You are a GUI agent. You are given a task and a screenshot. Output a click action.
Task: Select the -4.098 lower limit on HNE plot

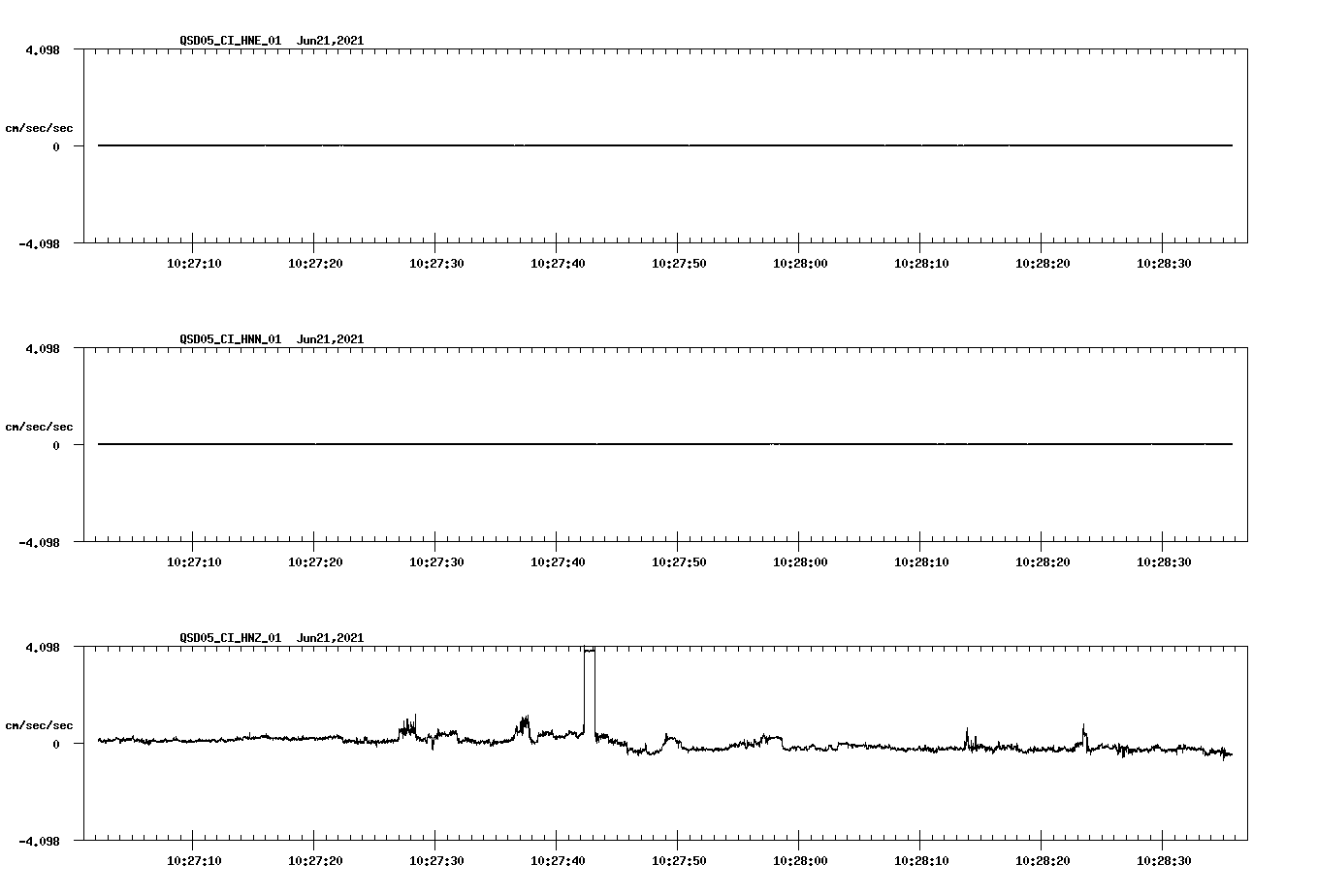[x=39, y=243]
